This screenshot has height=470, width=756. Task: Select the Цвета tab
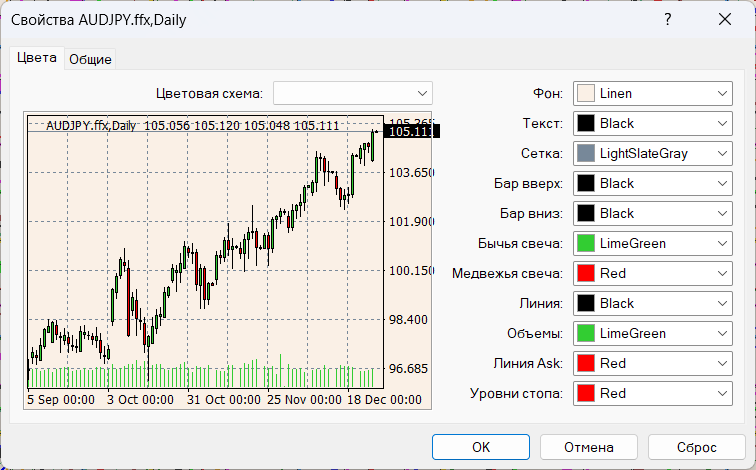point(37,58)
